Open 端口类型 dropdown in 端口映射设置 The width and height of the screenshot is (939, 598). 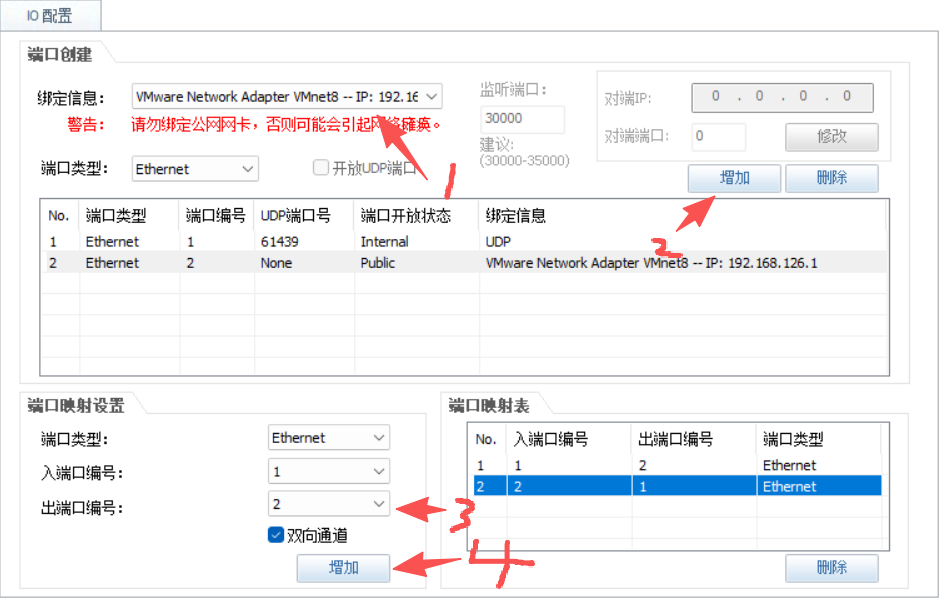pyautogui.click(x=329, y=438)
